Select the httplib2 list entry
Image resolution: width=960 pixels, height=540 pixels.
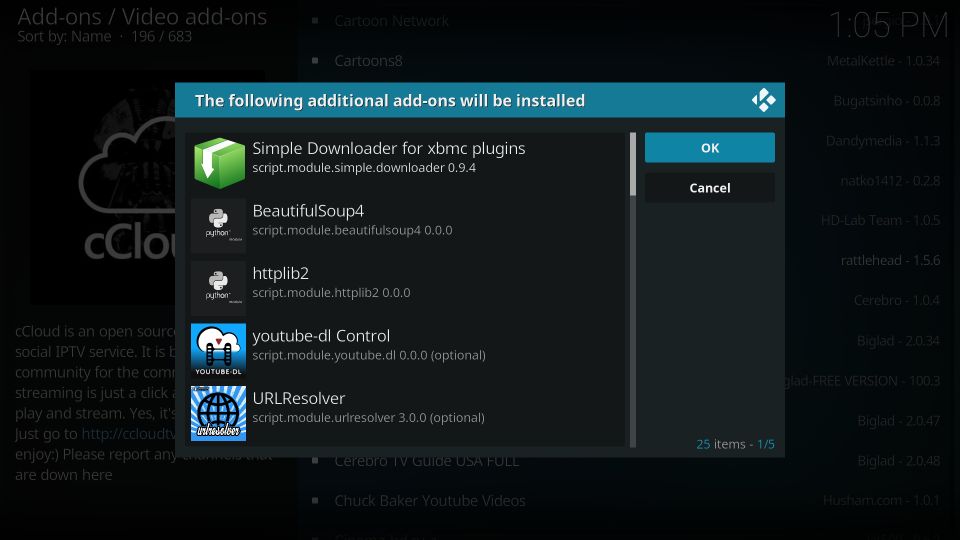[407, 288]
